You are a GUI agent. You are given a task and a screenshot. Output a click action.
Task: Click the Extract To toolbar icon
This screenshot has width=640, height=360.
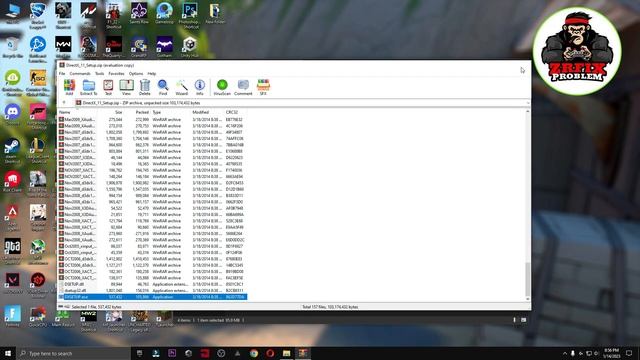coord(89,87)
